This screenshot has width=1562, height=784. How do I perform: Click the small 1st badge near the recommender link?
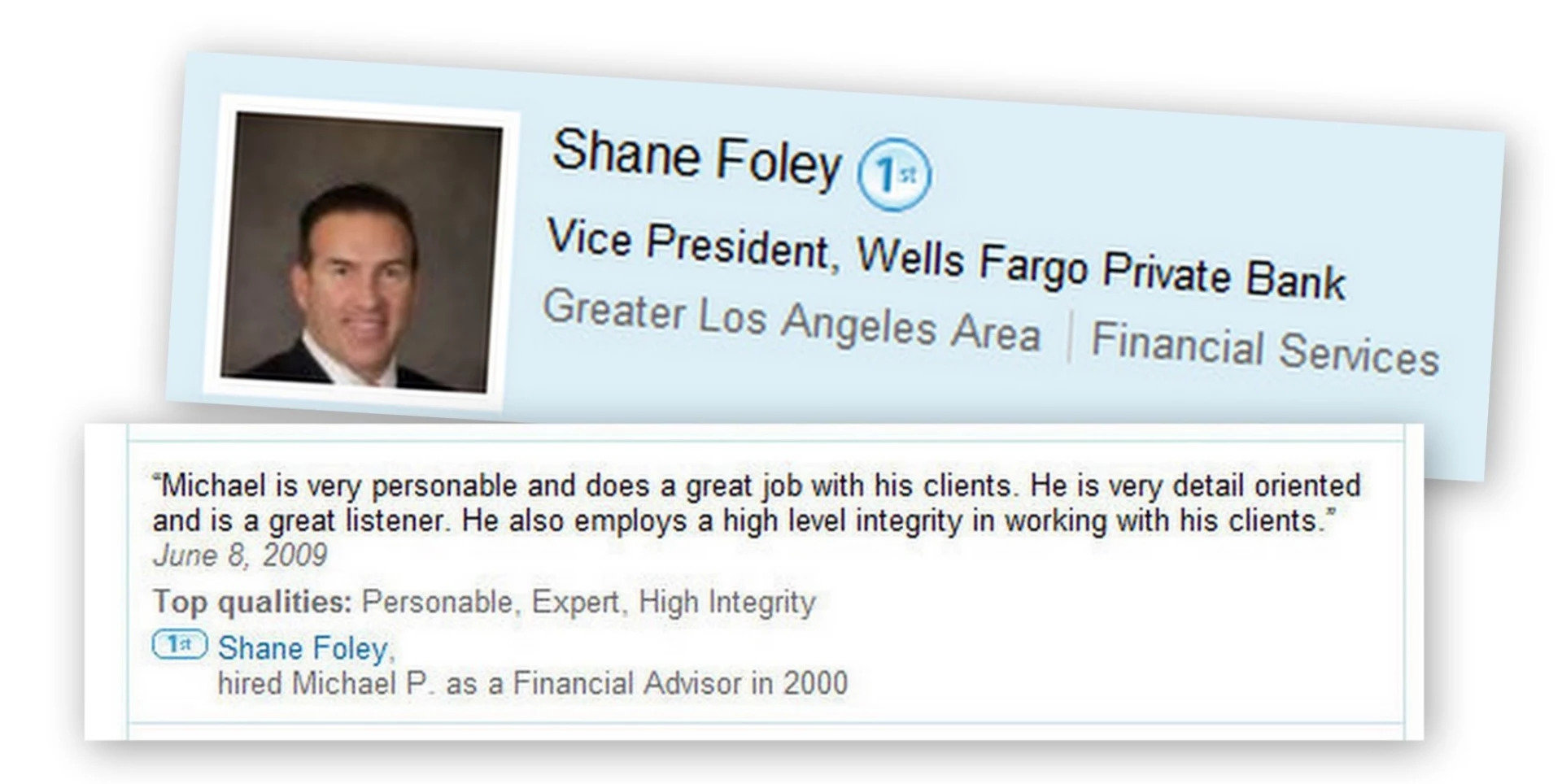180,646
